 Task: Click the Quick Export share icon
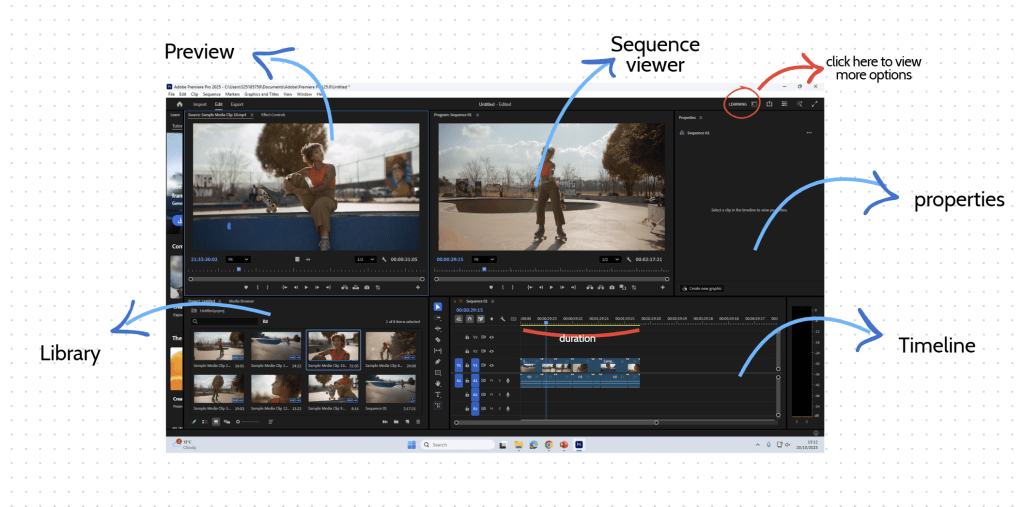pyautogui.click(x=769, y=104)
